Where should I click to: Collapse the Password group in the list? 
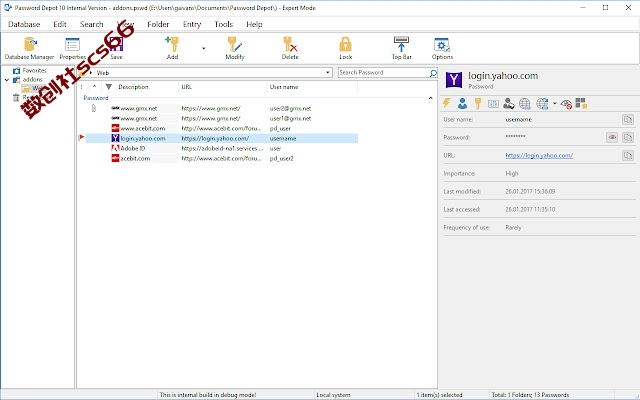click(430, 98)
